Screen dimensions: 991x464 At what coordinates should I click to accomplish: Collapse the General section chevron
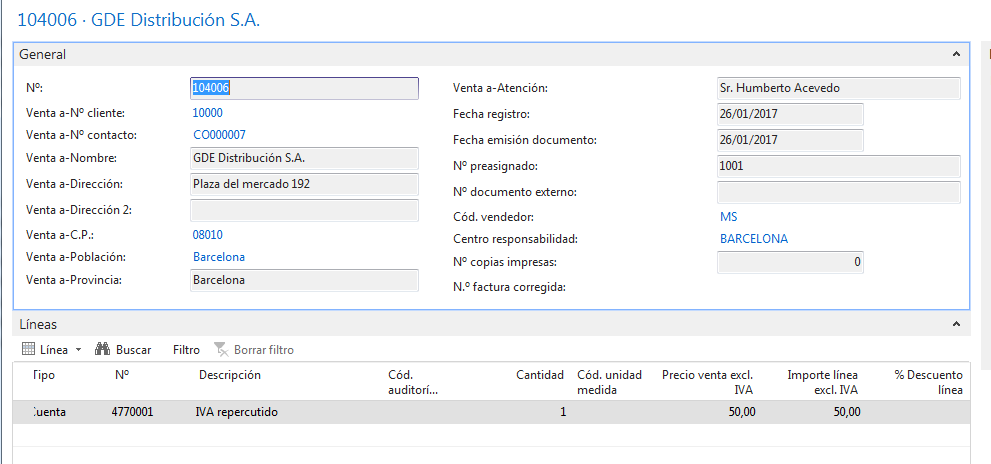tap(956, 54)
